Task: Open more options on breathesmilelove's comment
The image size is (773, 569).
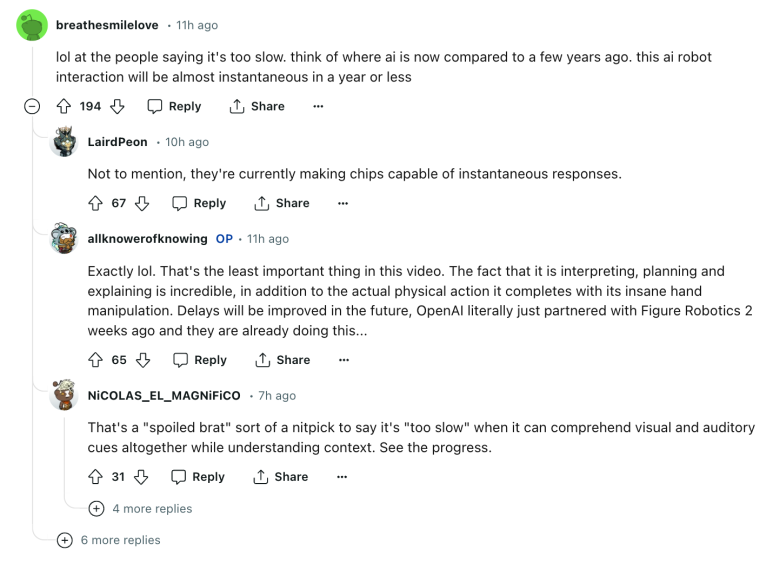Action: 318,106
